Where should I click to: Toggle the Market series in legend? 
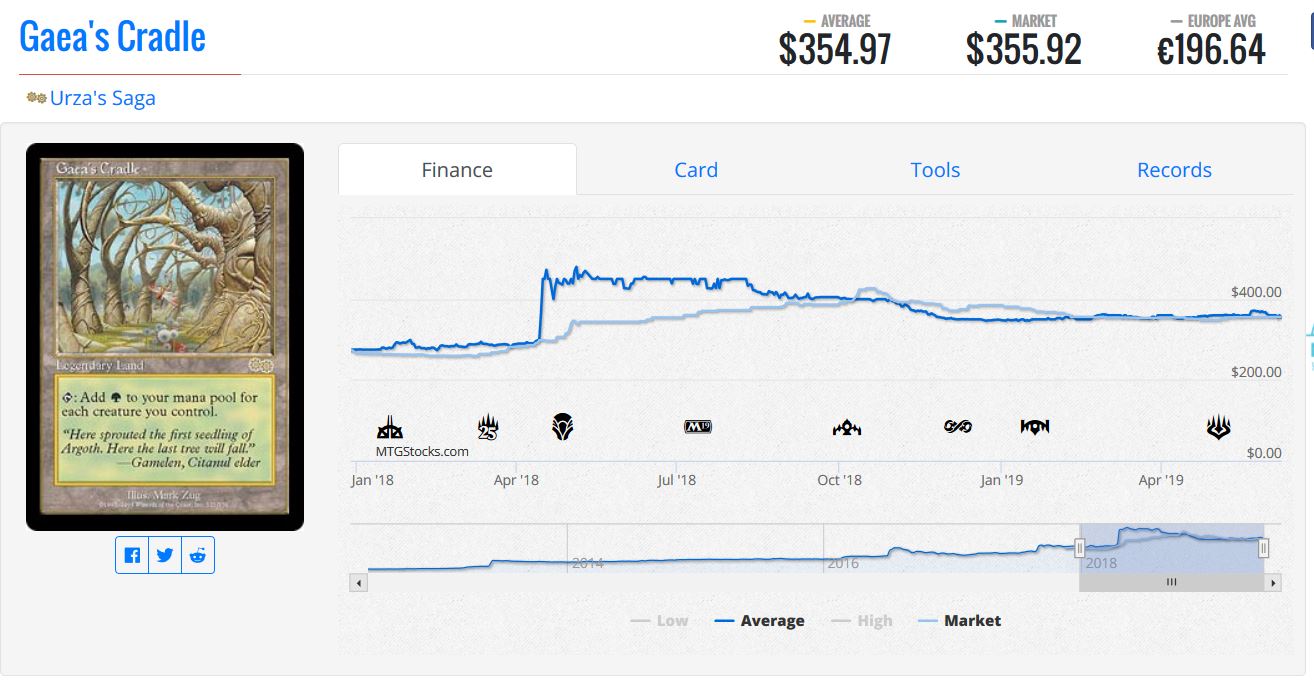tap(960, 621)
